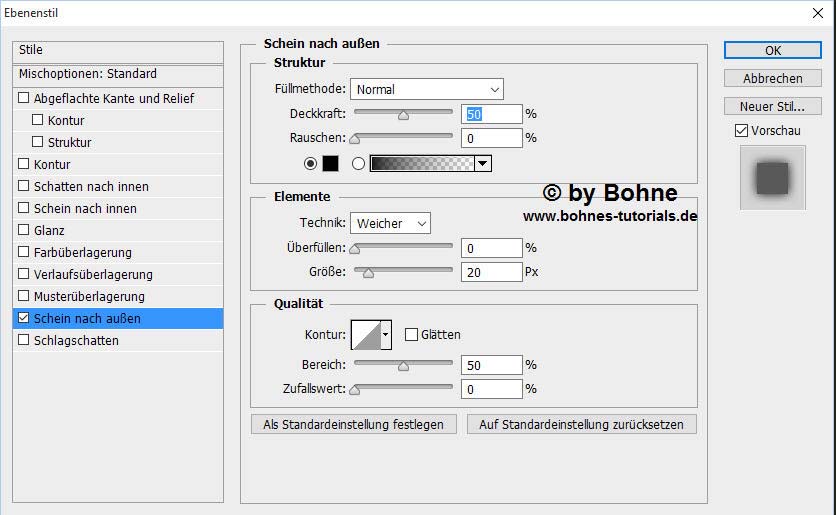Click the Größe value input field
The width and height of the screenshot is (836, 515).
(491, 272)
